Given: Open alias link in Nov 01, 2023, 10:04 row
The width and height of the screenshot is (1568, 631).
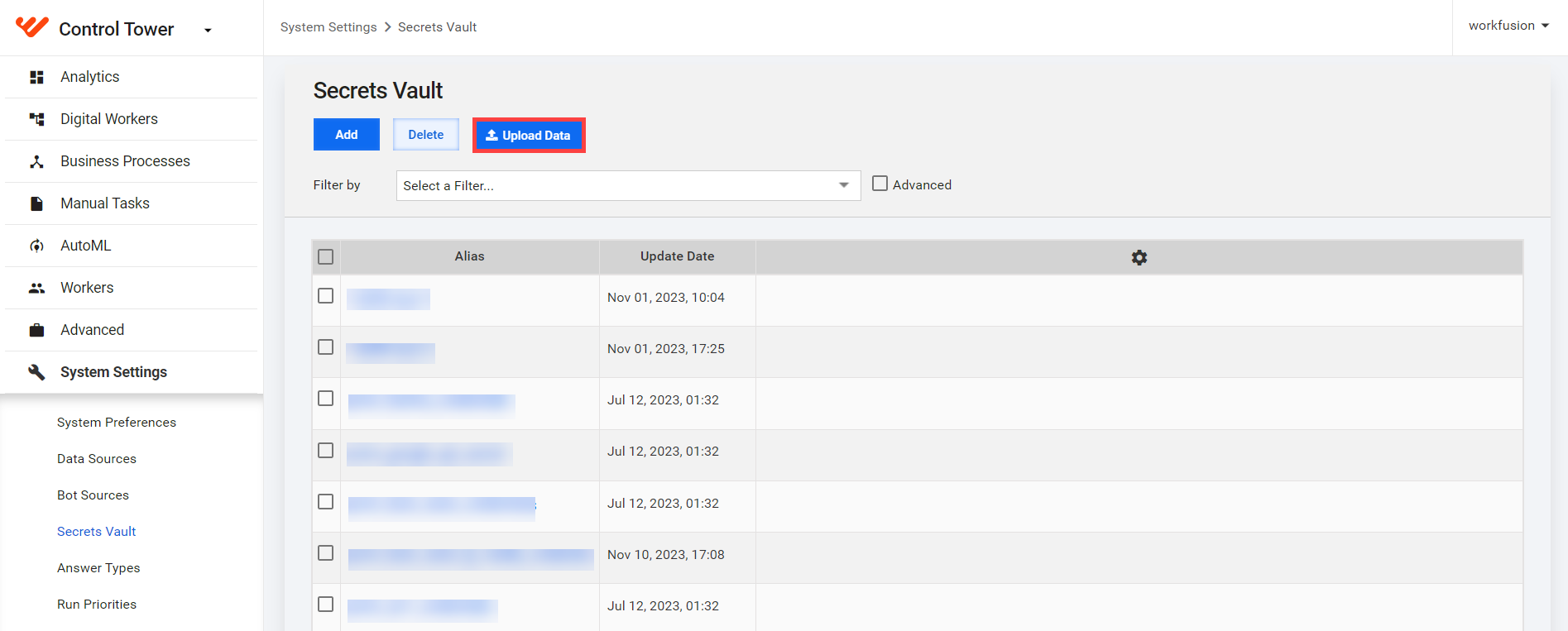Looking at the screenshot, I should (389, 299).
